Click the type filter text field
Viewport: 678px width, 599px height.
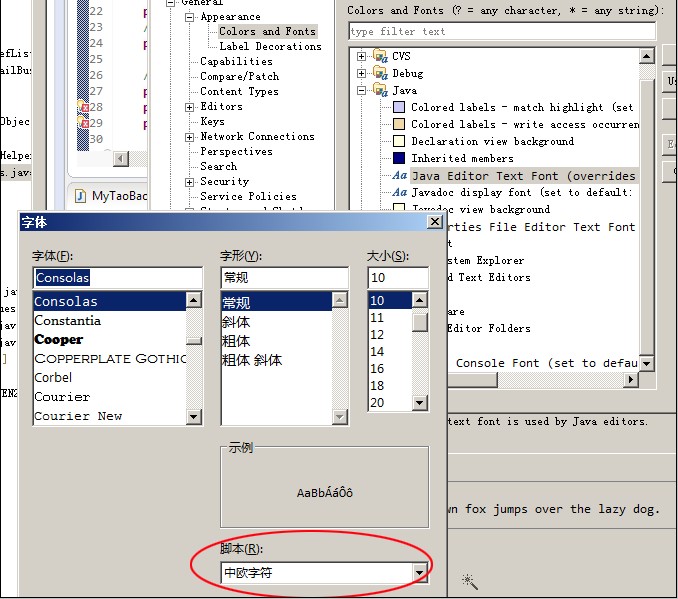(500, 32)
